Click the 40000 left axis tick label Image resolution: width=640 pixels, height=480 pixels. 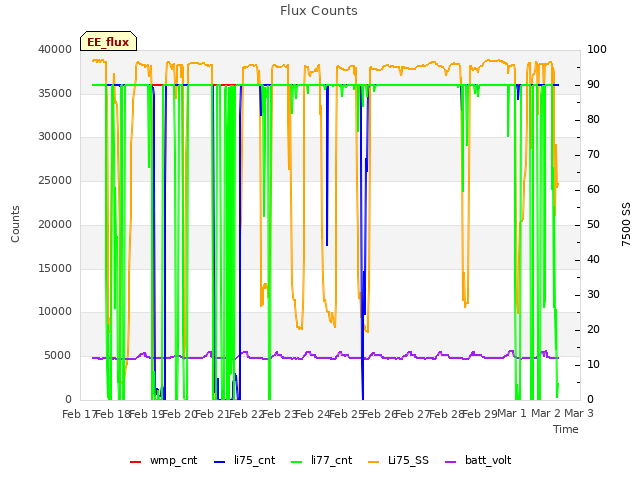click(55, 49)
